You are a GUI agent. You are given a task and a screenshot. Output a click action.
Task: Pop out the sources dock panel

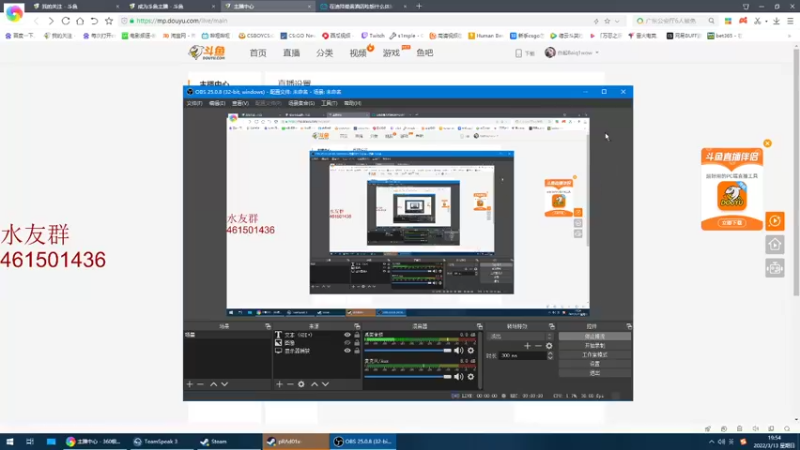(357, 326)
